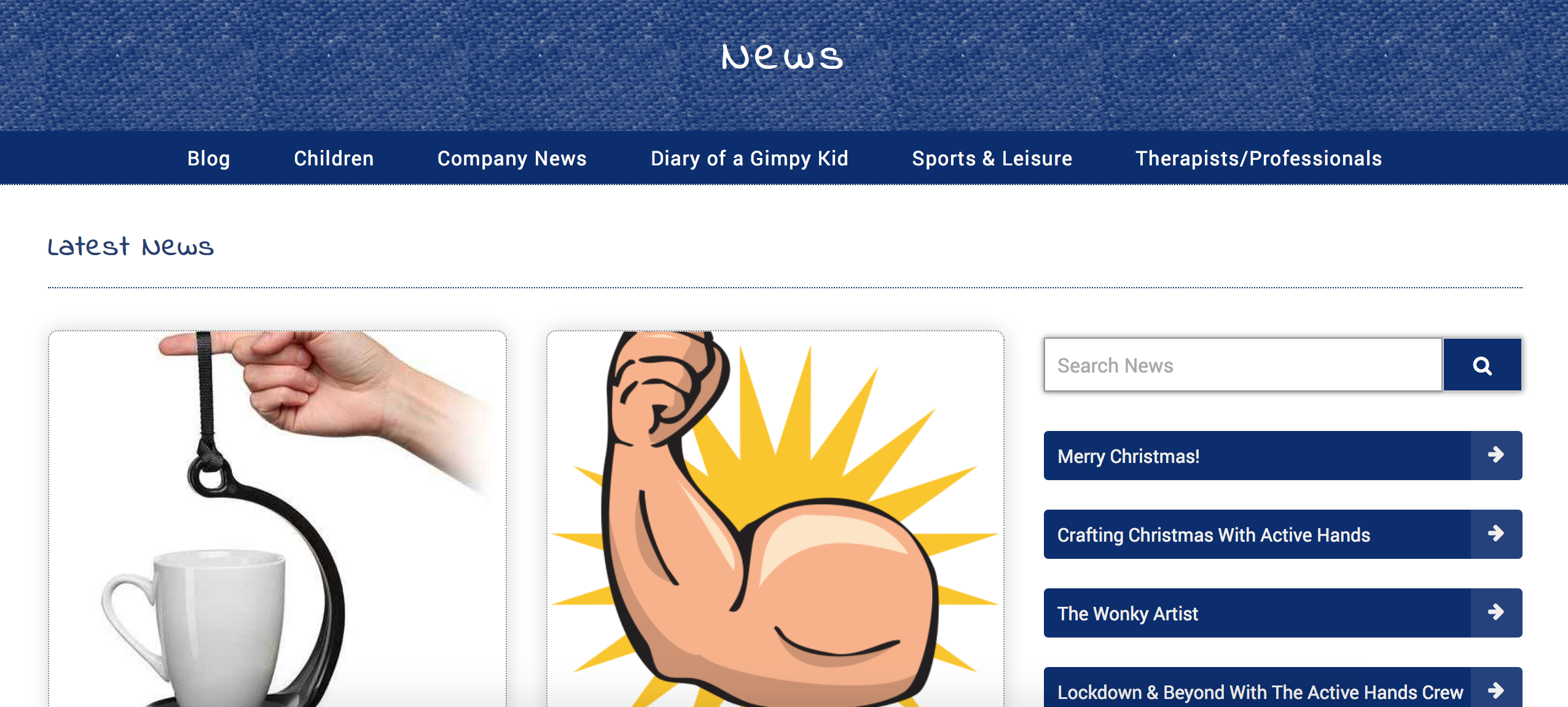
Task: Click the Search News input field
Action: pyautogui.click(x=1243, y=365)
